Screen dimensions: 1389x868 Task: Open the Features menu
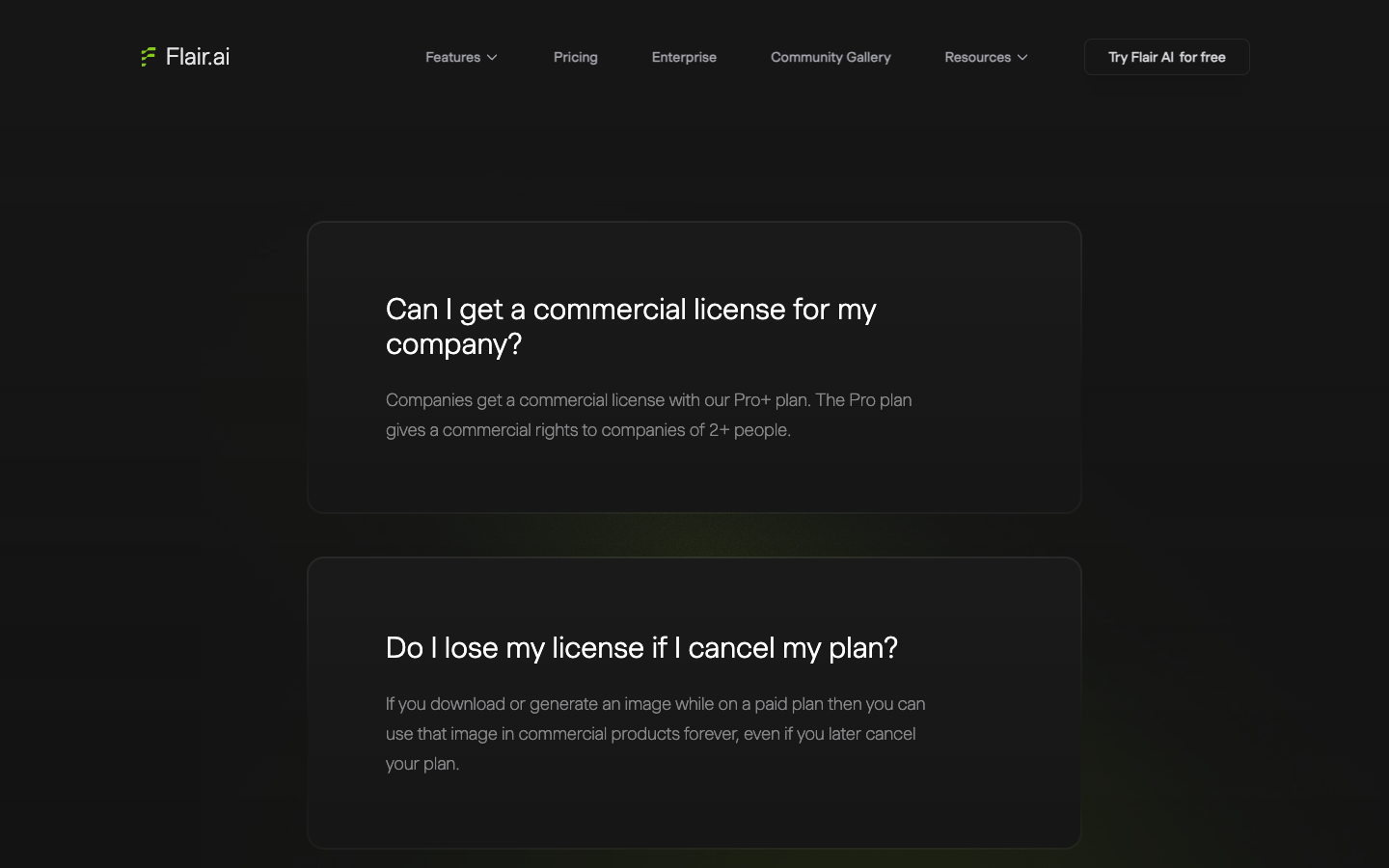[x=453, y=57]
